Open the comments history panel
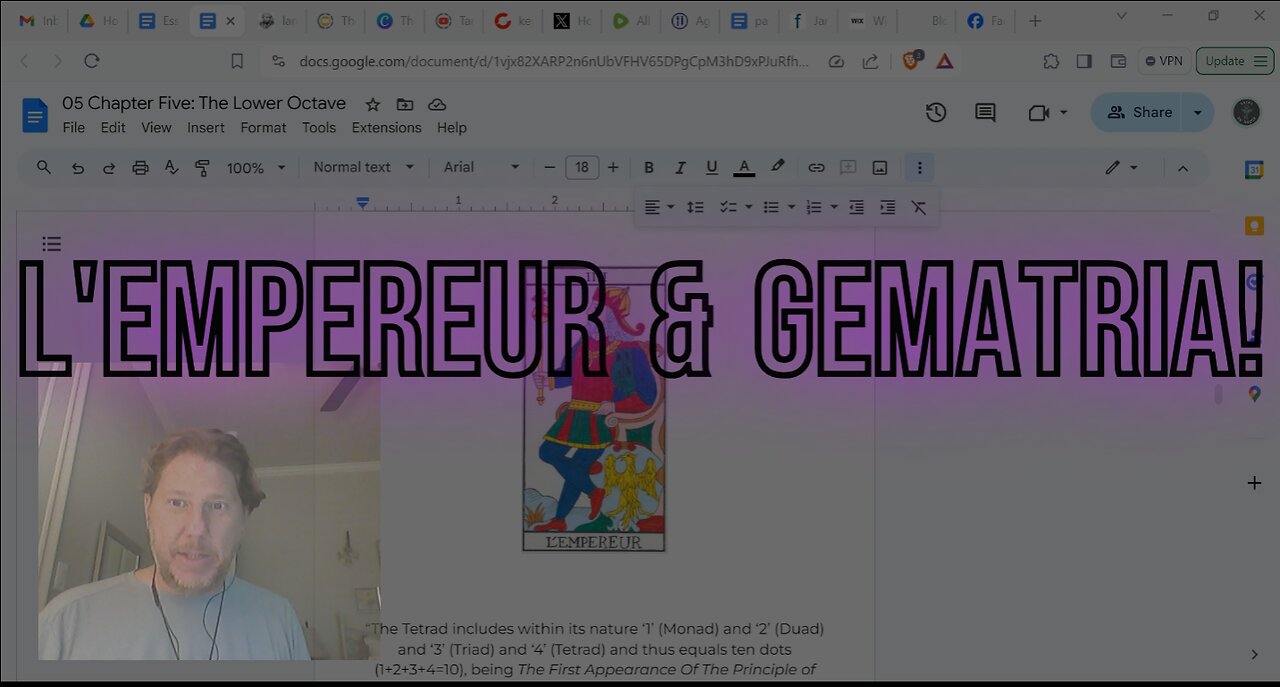The width and height of the screenshot is (1280, 687). pyautogui.click(x=985, y=113)
